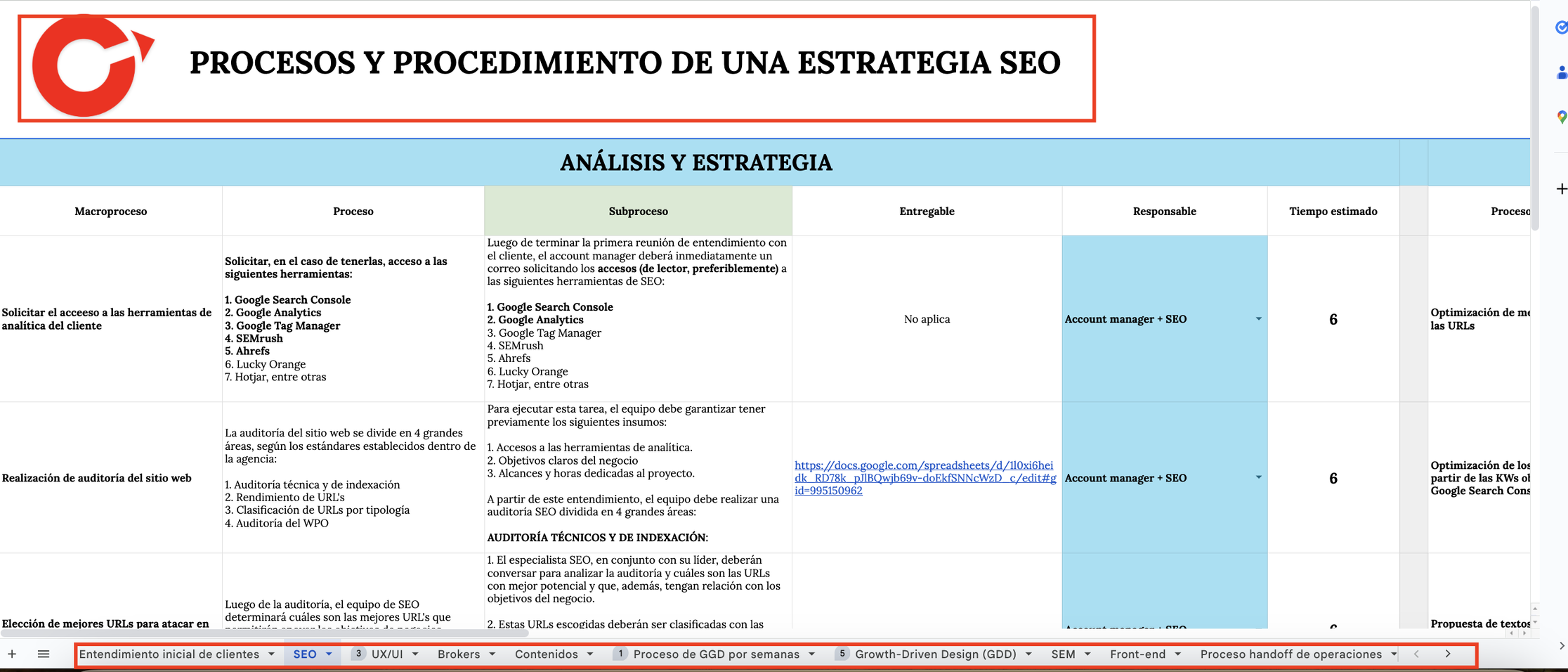Open Responsable dropdown in the auditoría row
The image size is (1568, 672).
[x=1258, y=478]
